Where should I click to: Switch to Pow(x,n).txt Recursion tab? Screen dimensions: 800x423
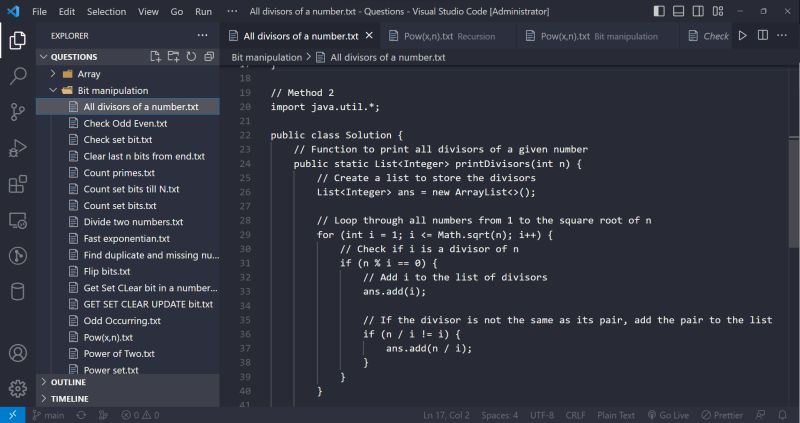click(448, 36)
